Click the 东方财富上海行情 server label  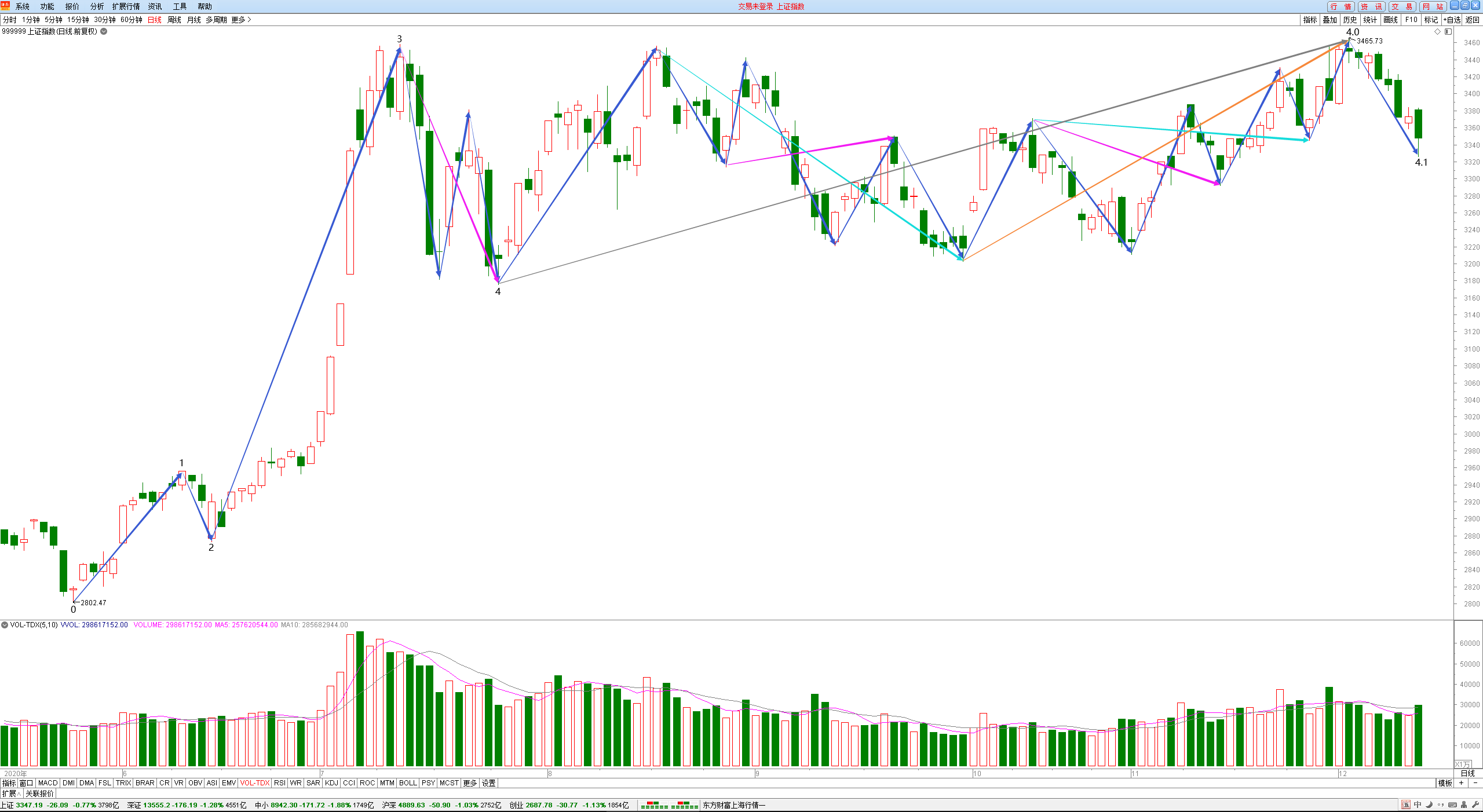(x=734, y=805)
